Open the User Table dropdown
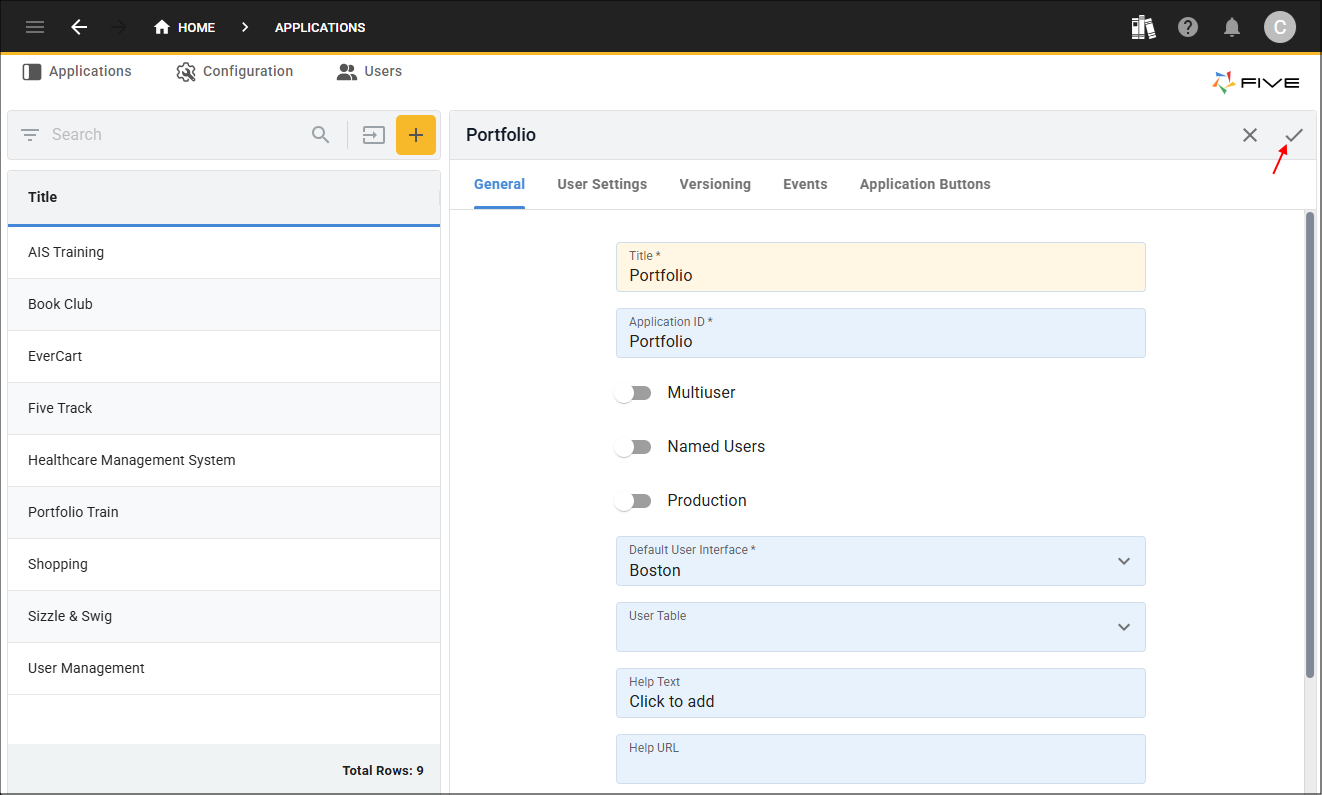Image resolution: width=1322 pixels, height=795 pixels. click(x=1124, y=627)
